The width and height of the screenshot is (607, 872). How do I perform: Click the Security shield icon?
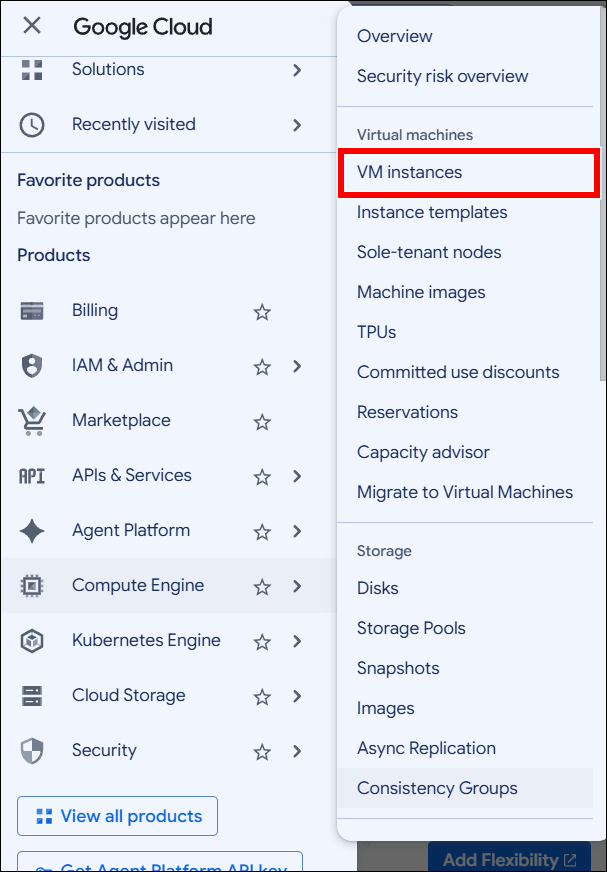[x=32, y=751]
